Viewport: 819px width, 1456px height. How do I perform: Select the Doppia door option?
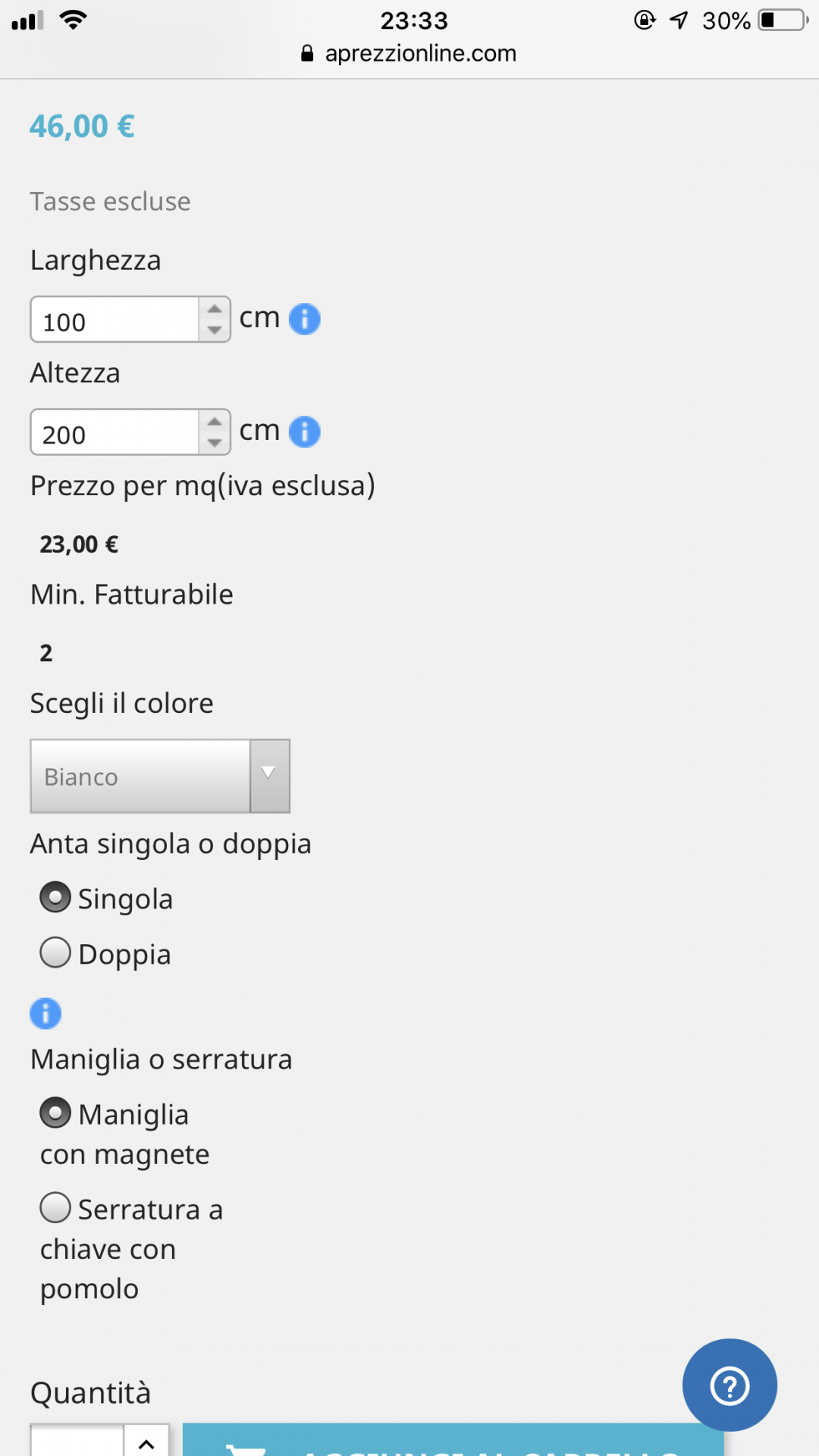[x=55, y=953]
